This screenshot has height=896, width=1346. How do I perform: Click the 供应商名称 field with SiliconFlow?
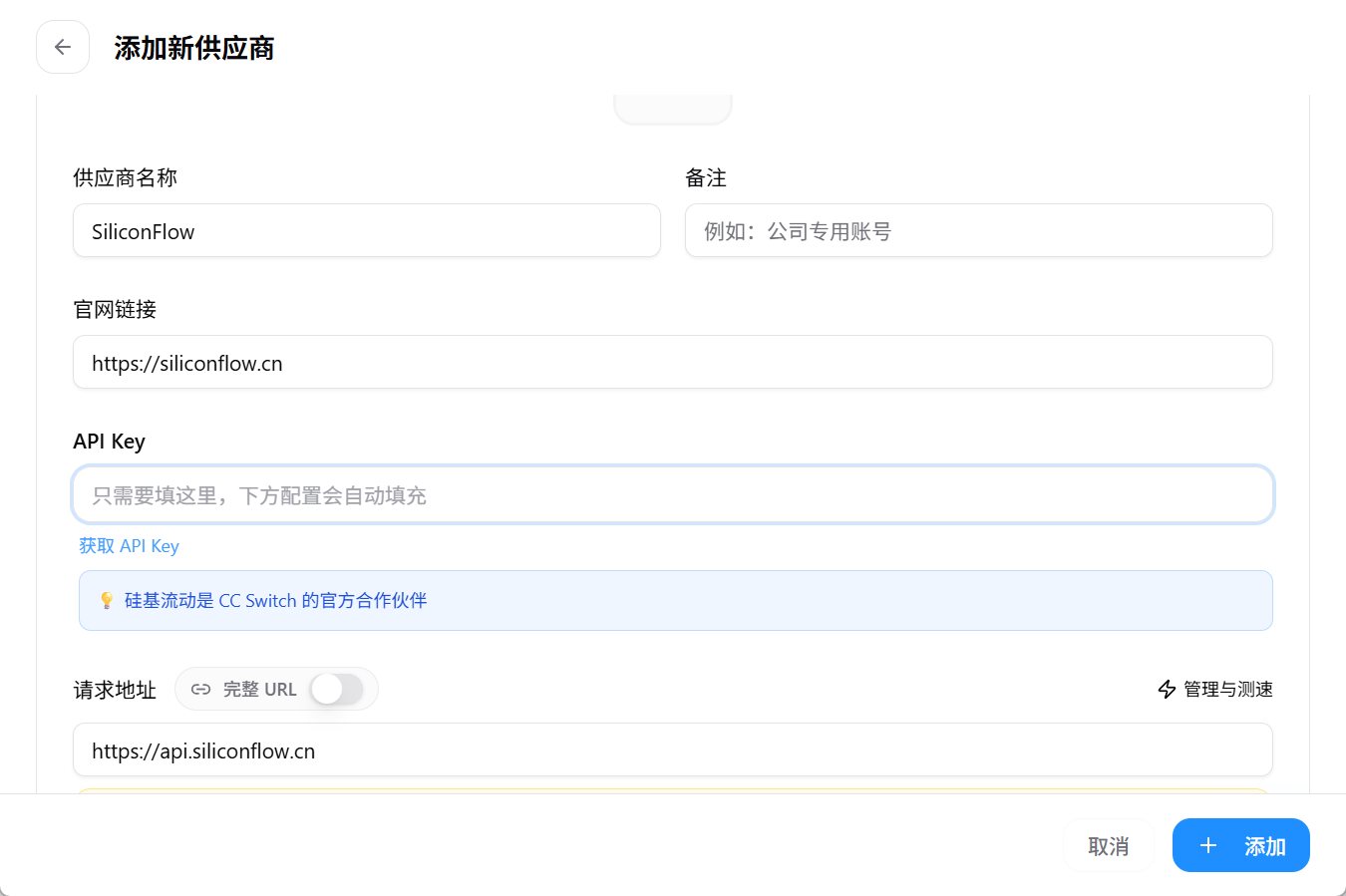click(367, 230)
